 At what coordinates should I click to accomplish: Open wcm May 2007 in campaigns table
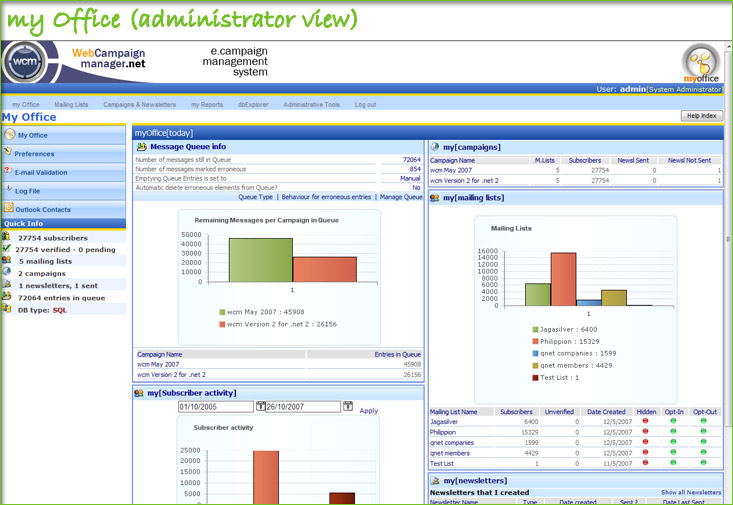coord(451,170)
